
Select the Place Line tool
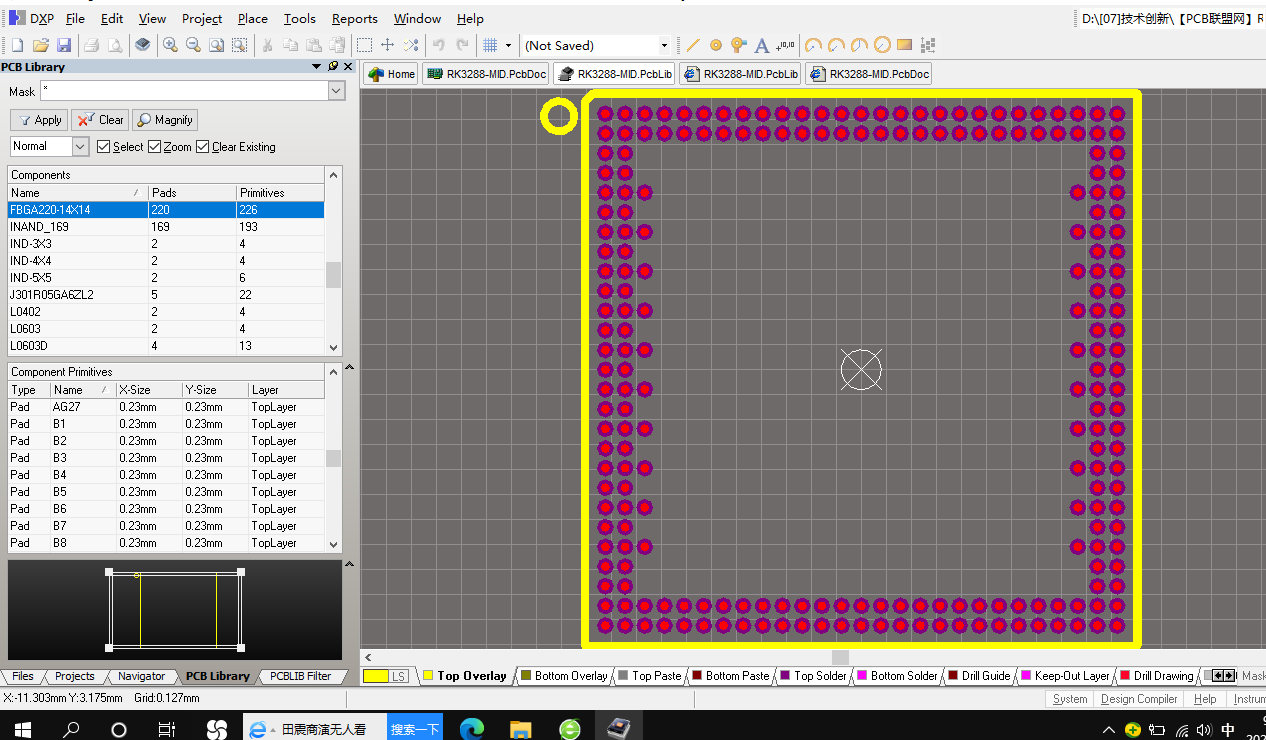point(693,45)
